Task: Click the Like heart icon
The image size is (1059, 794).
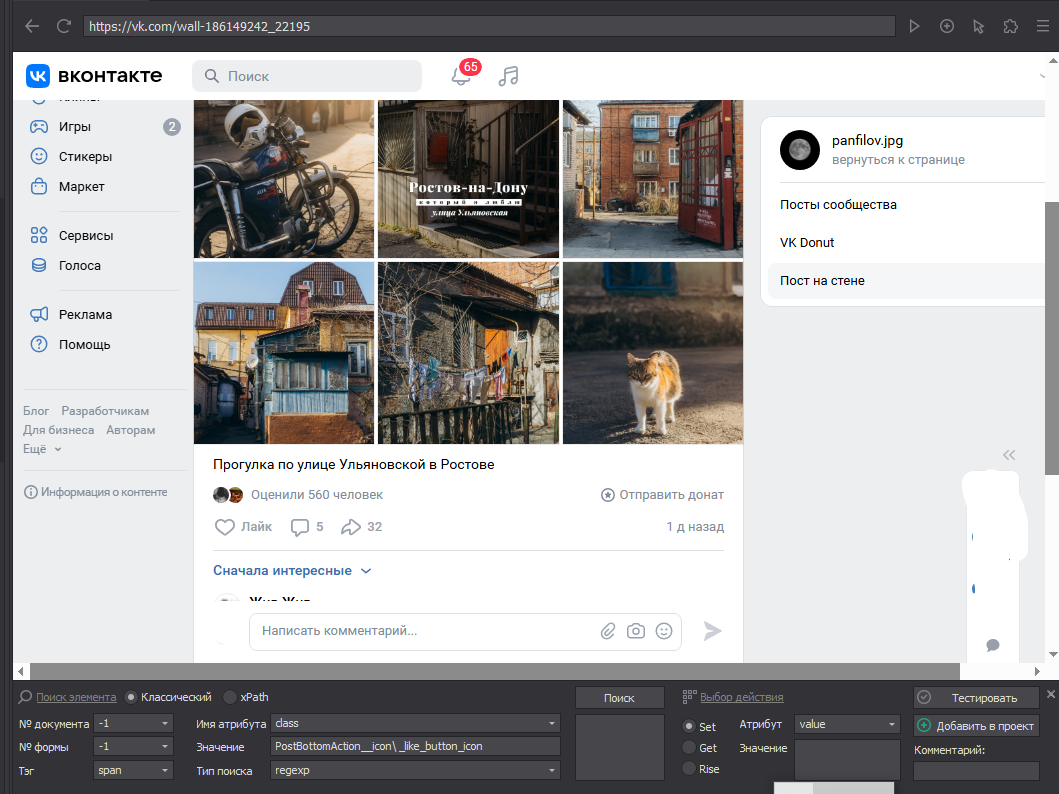Action: coord(225,527)
